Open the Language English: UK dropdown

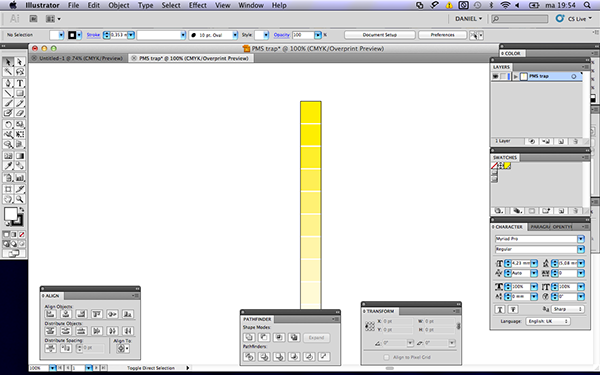pyautogui.click(x=548, y=321)
